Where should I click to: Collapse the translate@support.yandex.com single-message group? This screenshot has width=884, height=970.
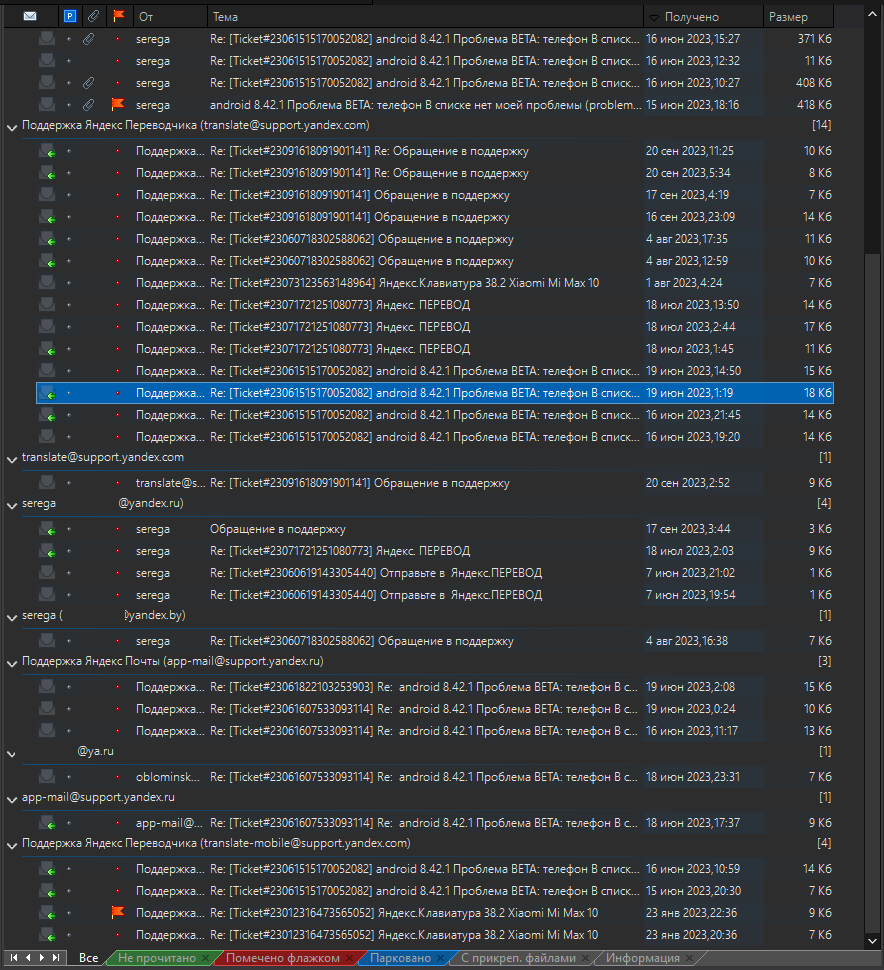tap(12, 459)
